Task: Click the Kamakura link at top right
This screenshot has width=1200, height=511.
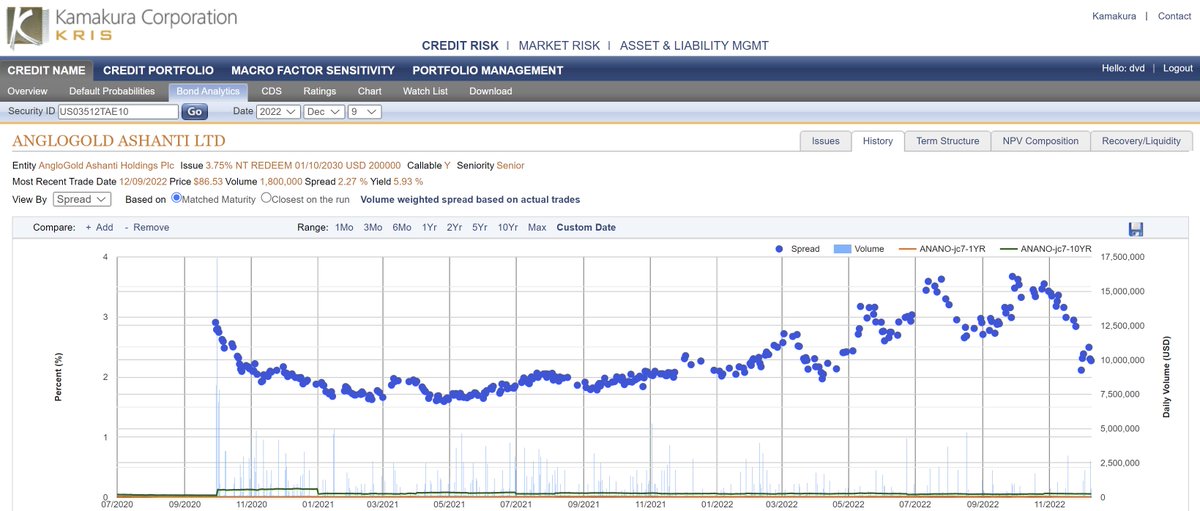Action: tap(1114, 16)
